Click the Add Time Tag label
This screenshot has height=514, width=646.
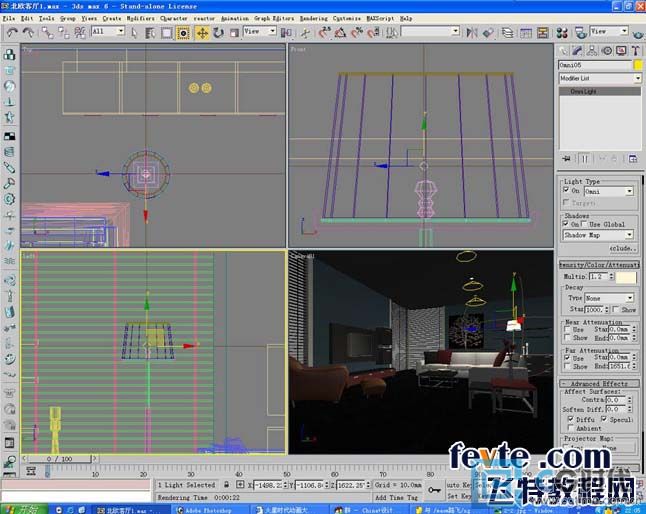click(396, 498)
